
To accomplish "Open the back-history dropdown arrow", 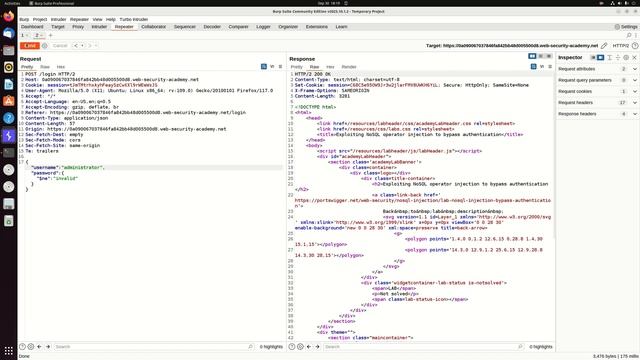I will 82,46.
